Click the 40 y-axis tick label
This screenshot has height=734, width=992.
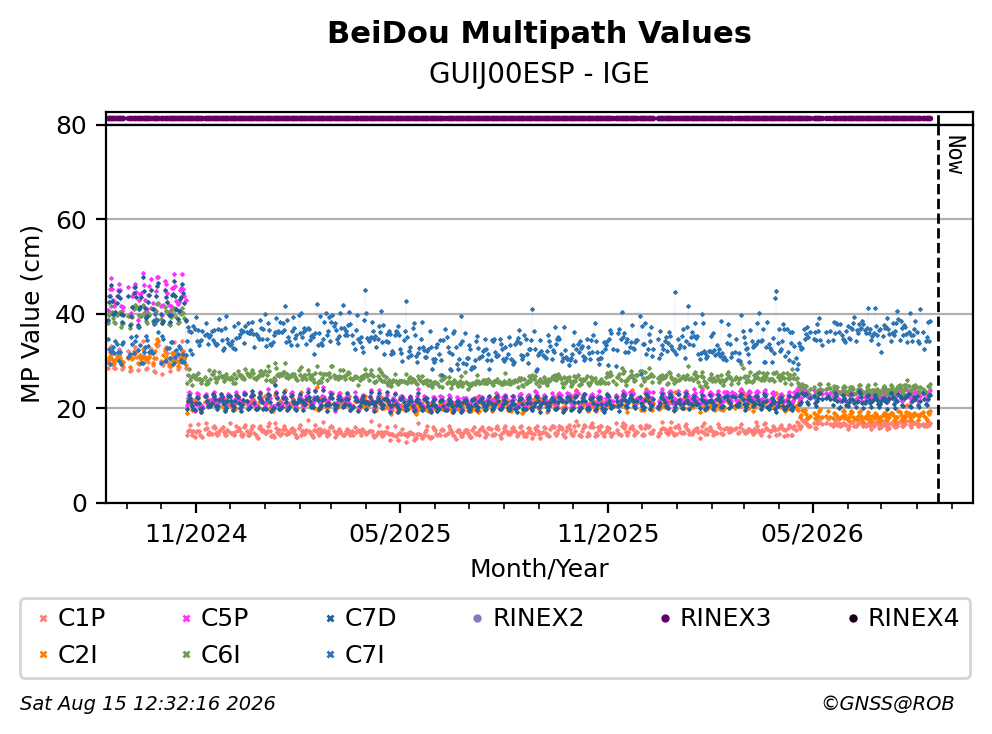[x=71, y=314]
